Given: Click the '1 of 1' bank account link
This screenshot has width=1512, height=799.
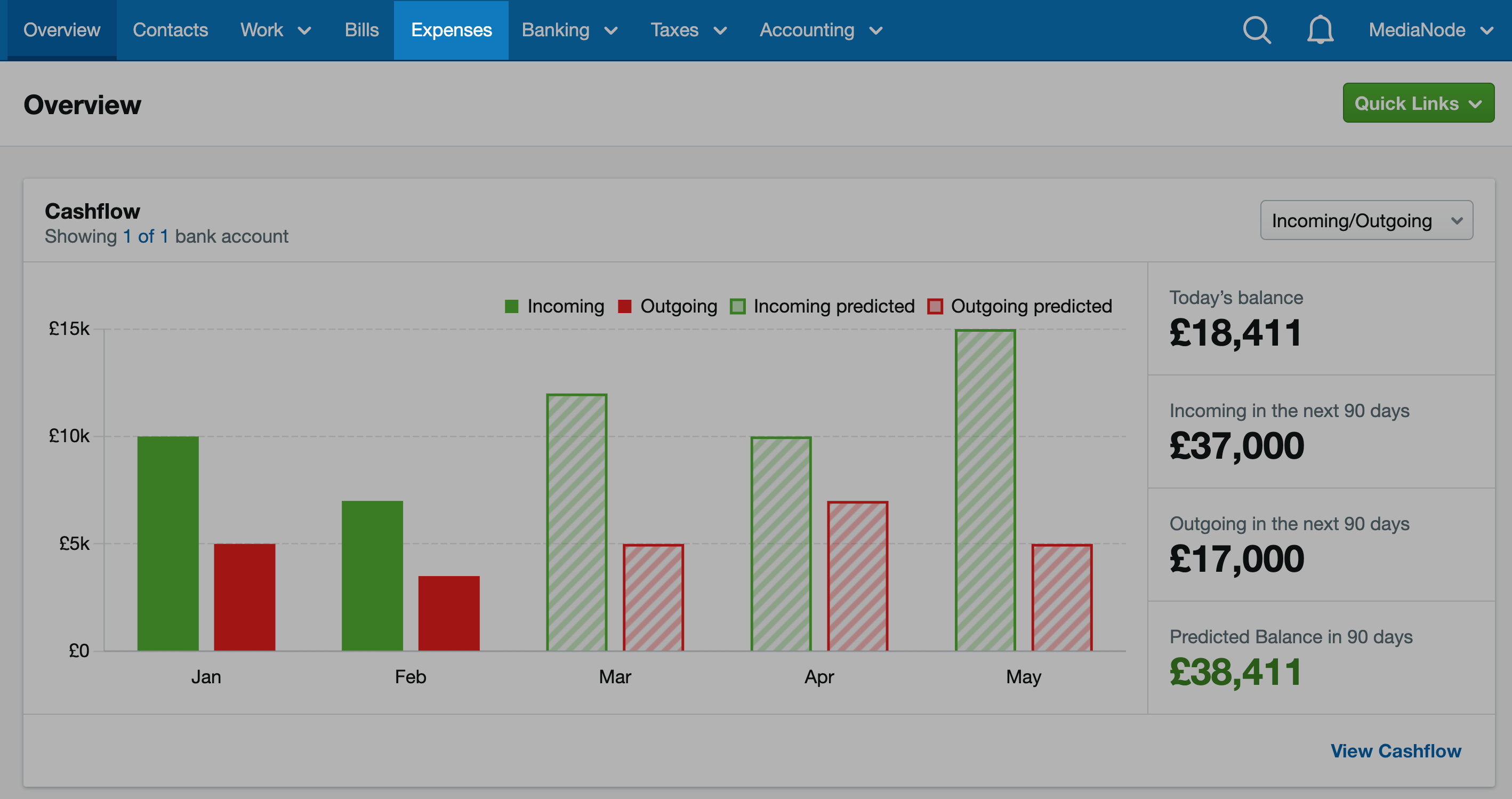Looking at the screenshot, I should (x=146, y=237).
